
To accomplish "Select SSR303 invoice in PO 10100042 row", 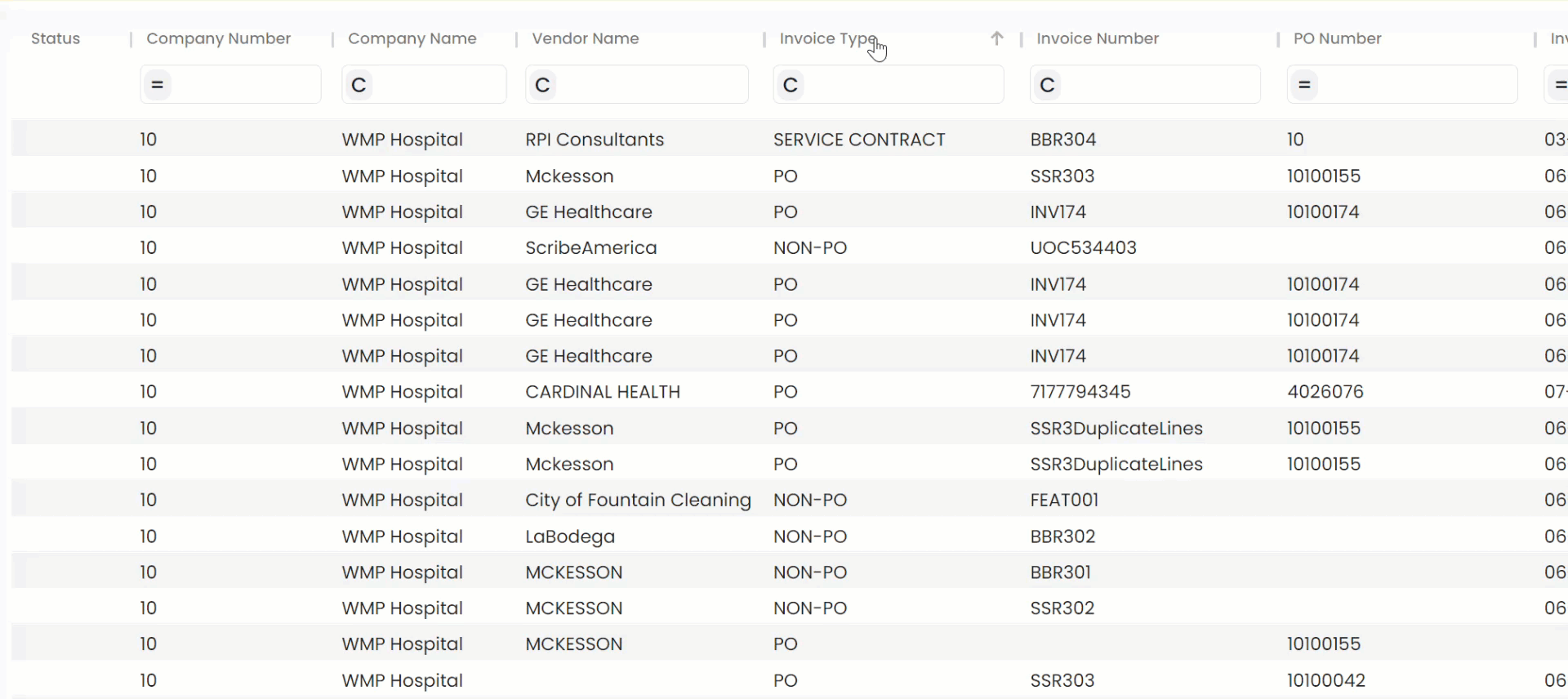I will tap(1062, 680).
